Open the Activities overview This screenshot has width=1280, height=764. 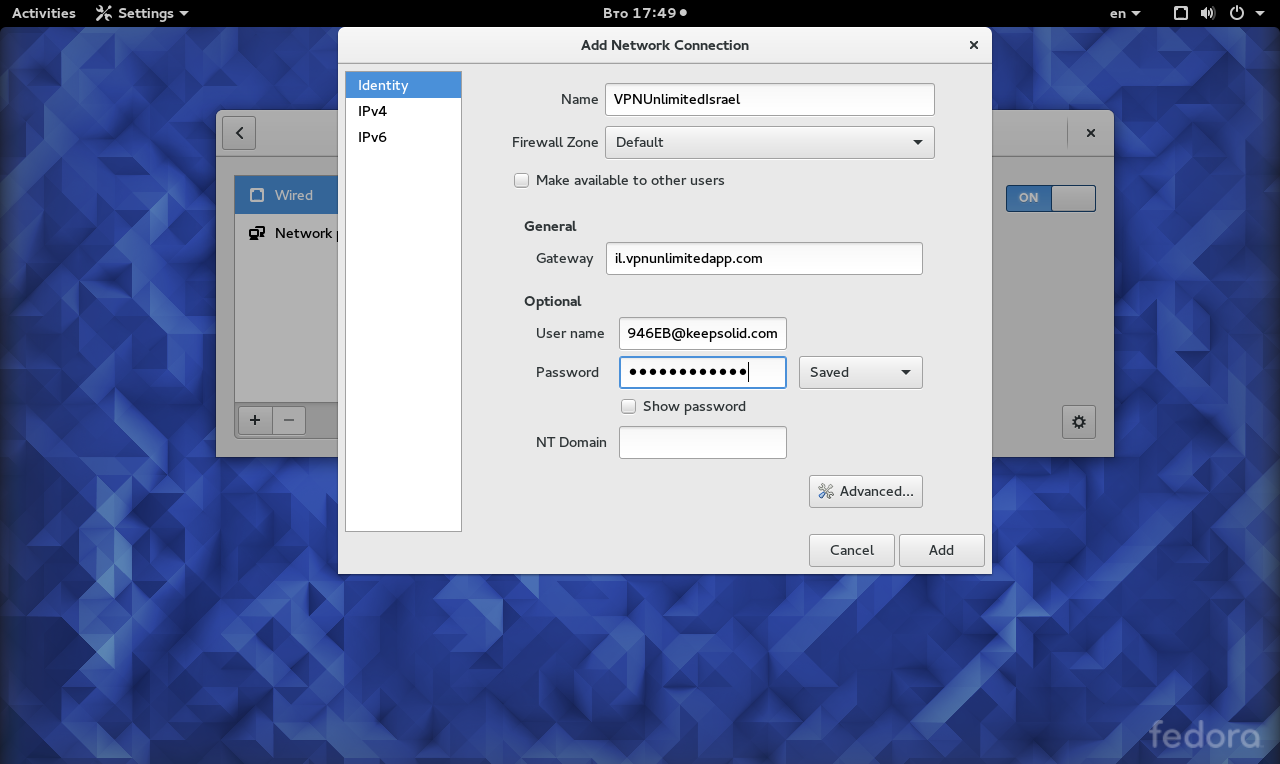tap(44, 13)
